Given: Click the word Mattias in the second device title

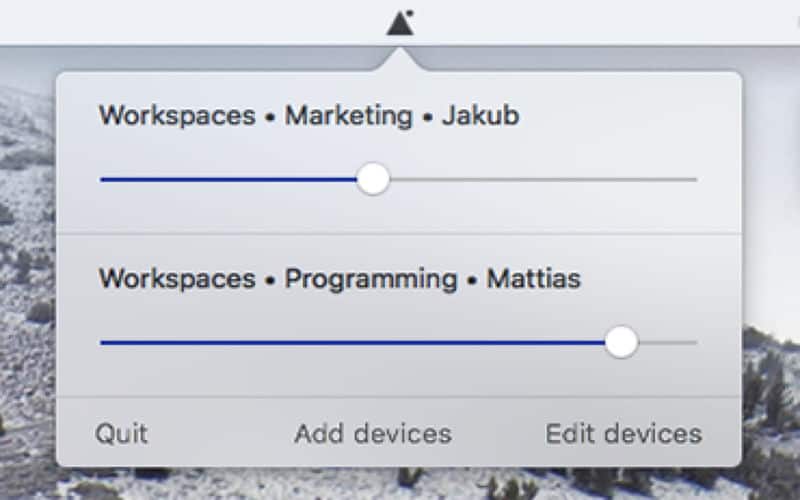Looking at the screenshot, I should (533, 277).
